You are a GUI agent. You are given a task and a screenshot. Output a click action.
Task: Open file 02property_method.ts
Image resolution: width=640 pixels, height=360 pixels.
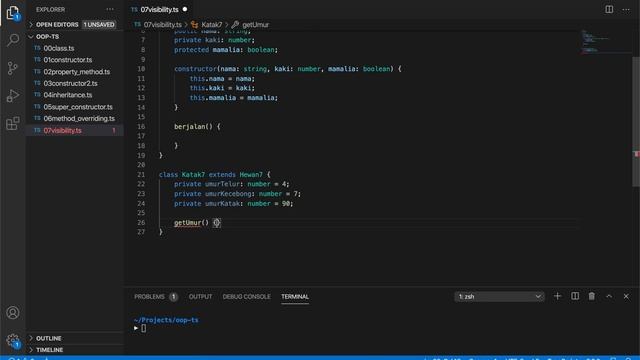77,72
